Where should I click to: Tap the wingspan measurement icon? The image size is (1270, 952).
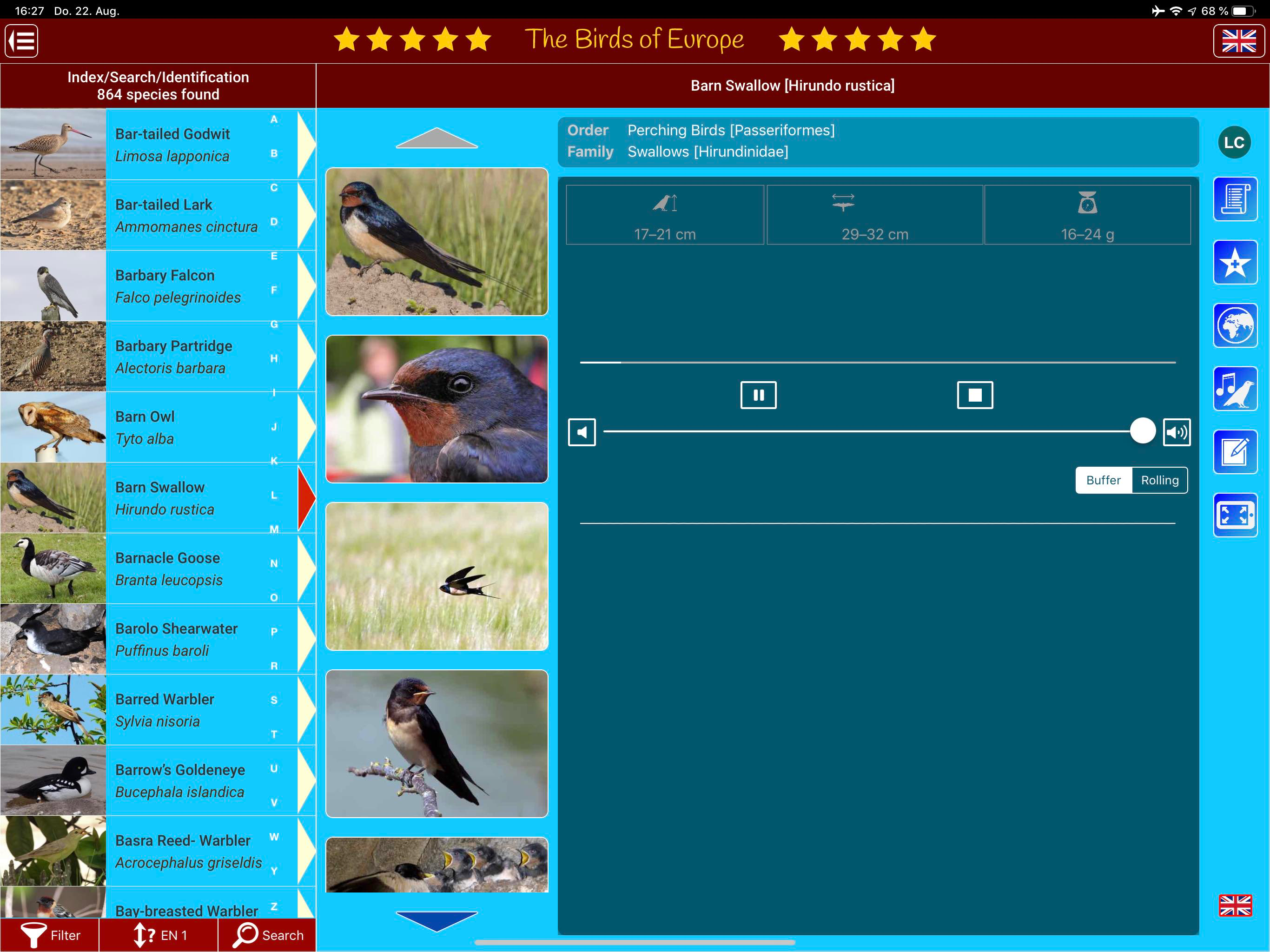click(x=843, y=203)
